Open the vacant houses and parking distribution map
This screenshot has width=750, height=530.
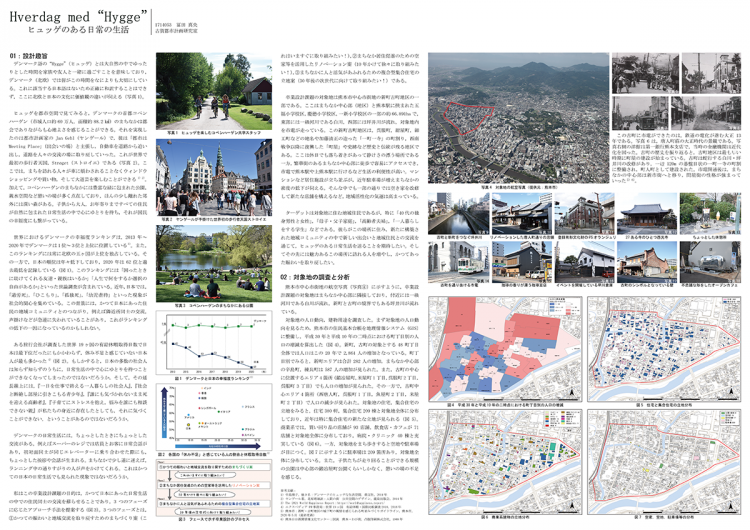[664, 462]
